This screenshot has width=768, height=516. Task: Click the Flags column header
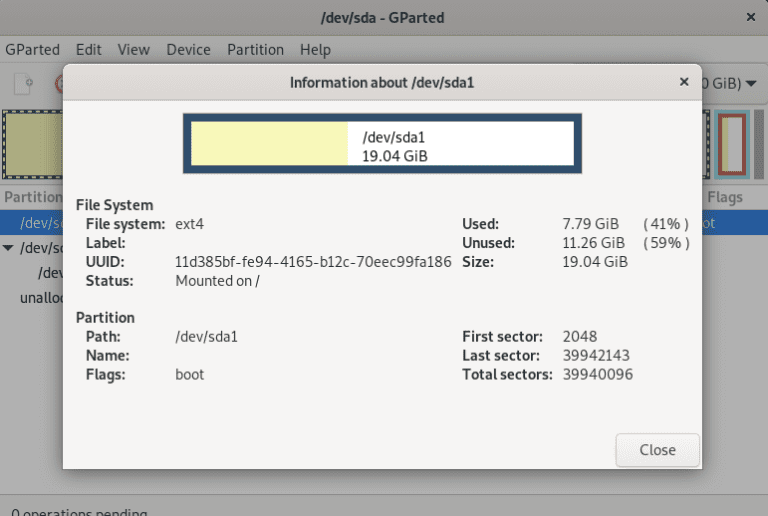(725, 197)
